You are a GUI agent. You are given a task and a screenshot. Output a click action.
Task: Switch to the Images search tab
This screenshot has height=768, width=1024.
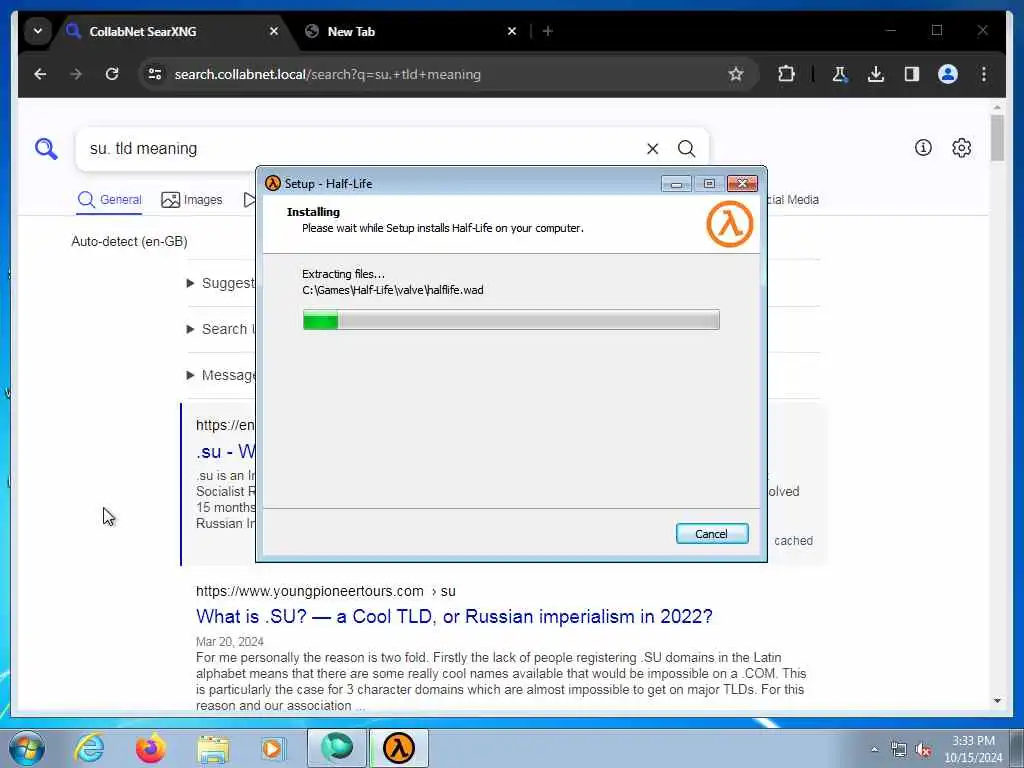(x=192, y=200)
